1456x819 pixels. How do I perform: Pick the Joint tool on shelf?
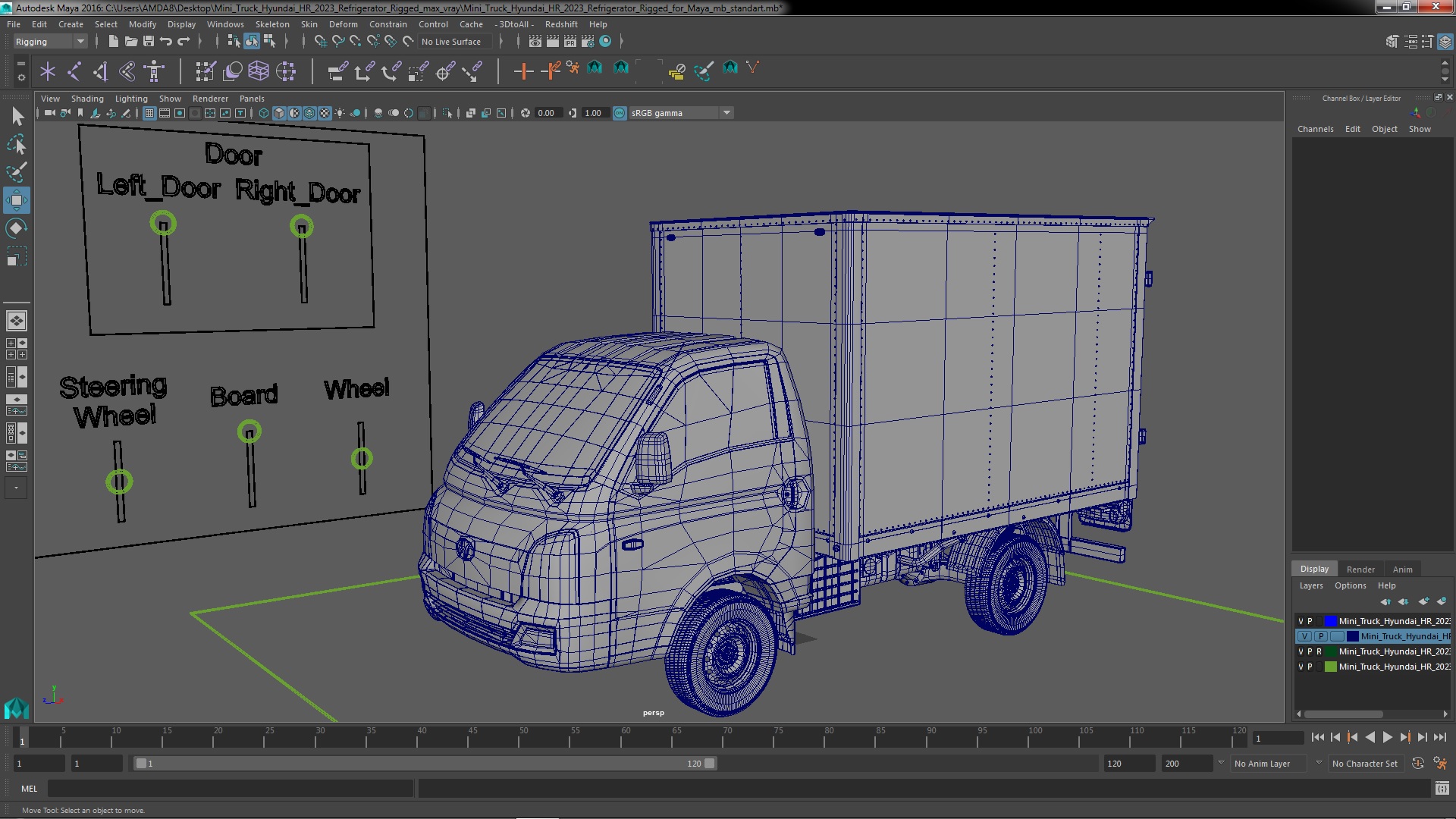(x=74, y=71)
